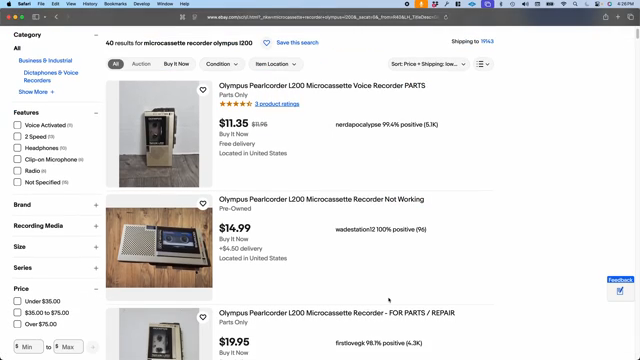Open Sort: Price + Shipping dropdown

point(428,64)
